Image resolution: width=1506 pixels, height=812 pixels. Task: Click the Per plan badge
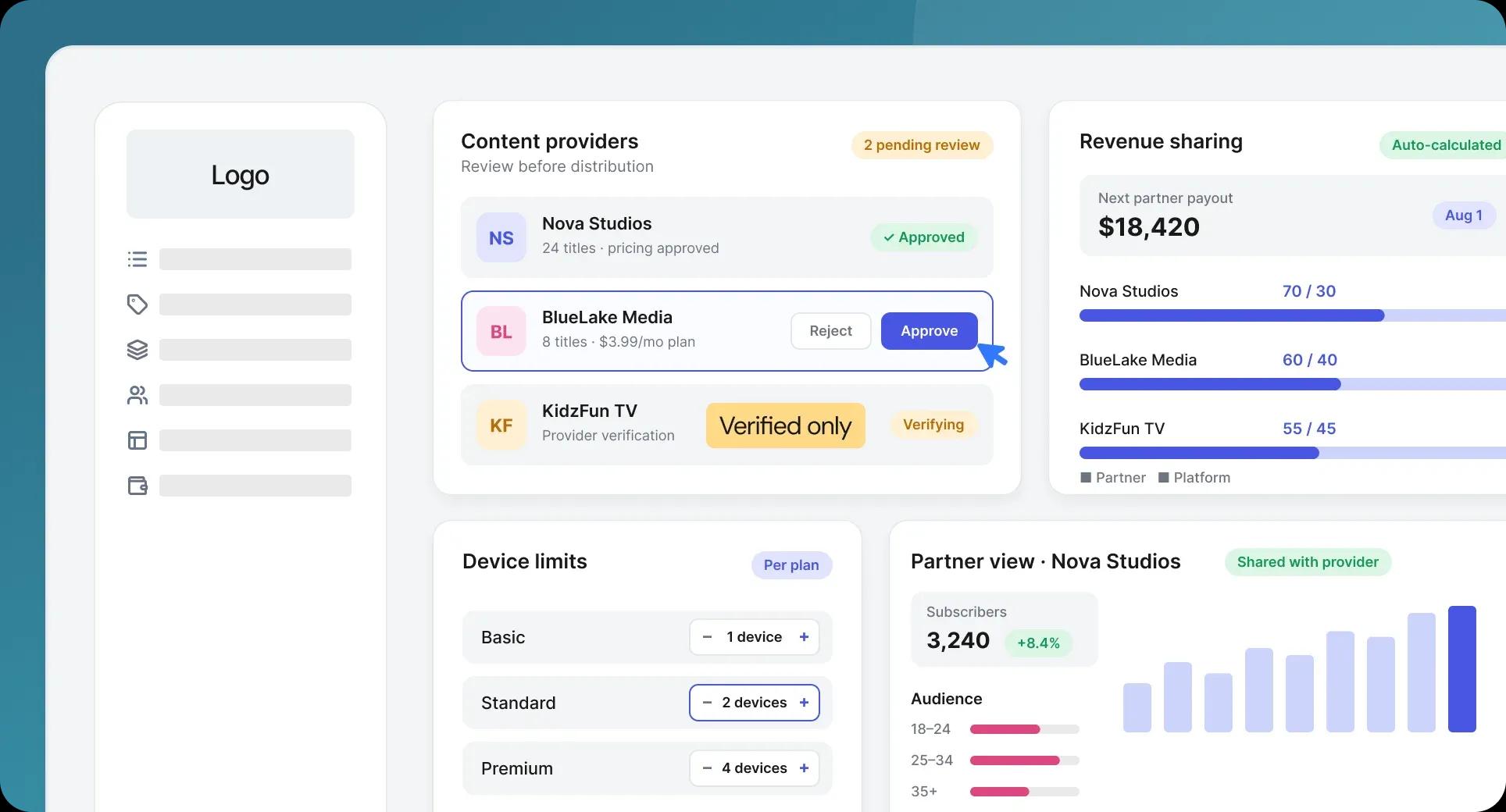[791, 565]
